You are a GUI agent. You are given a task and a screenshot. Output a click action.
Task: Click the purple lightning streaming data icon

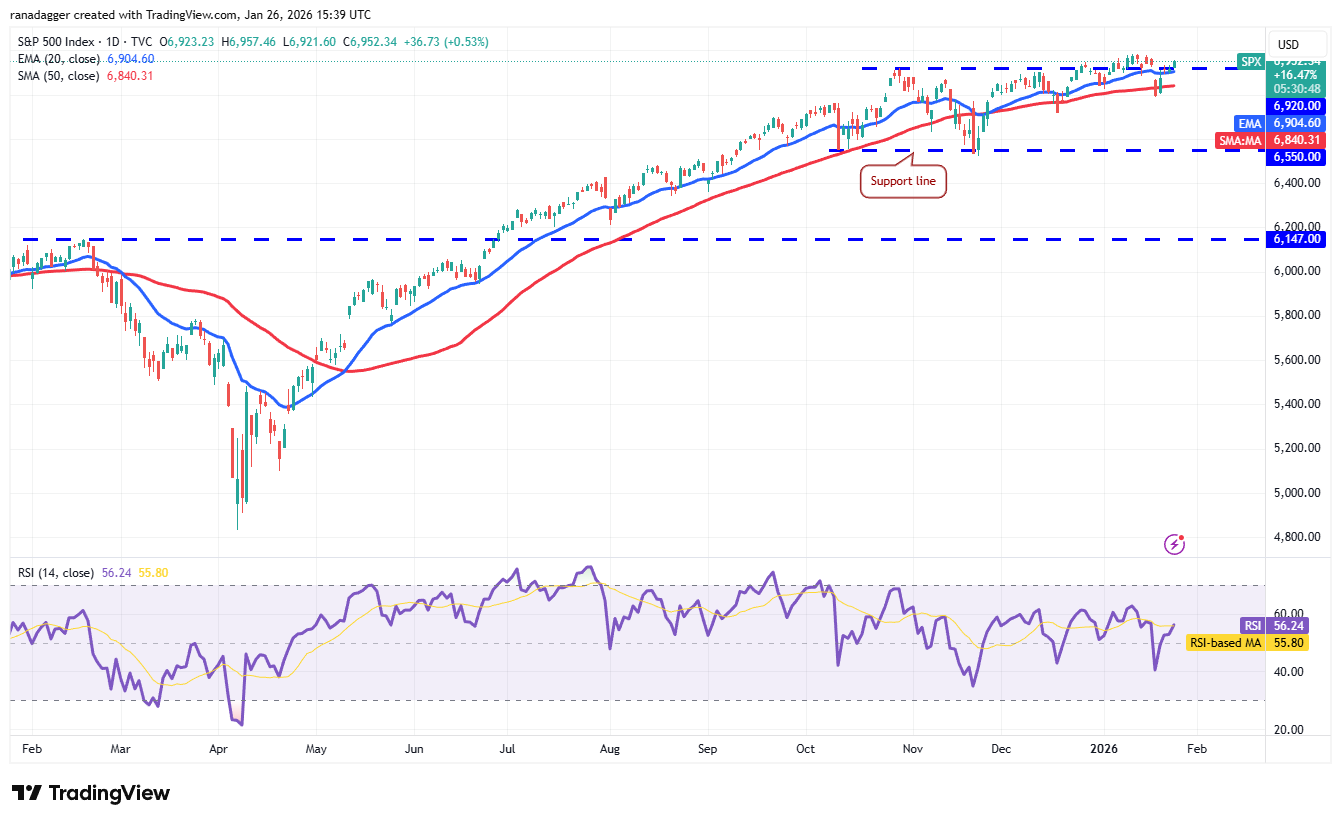[1174, 543]
